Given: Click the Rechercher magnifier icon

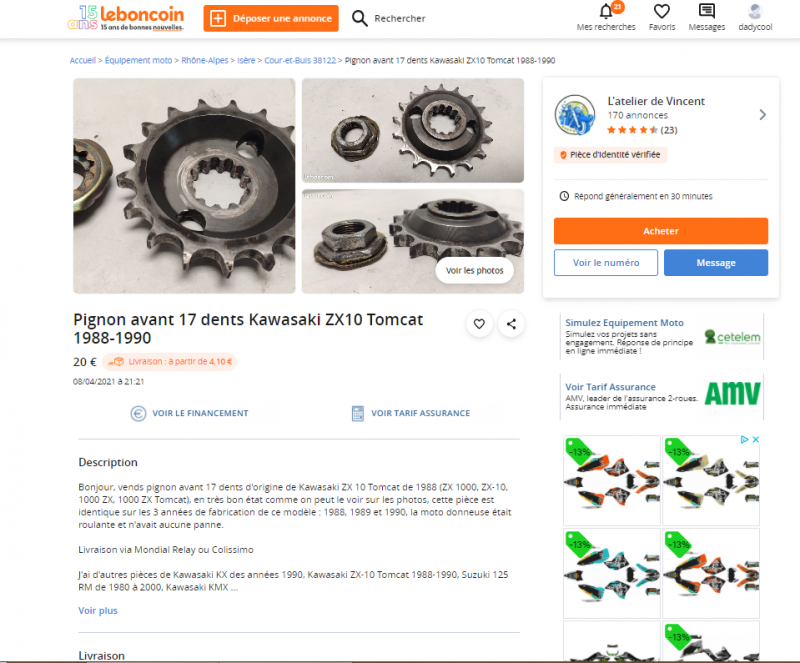Looking at the screenshot, I should coord(359,18).
